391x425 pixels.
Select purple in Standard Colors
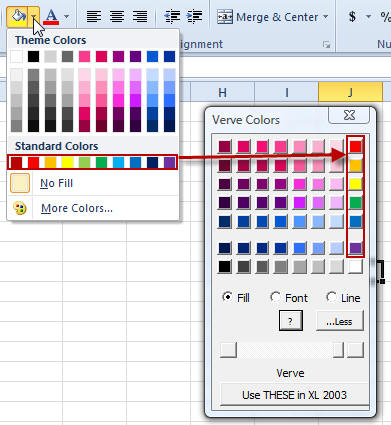170,162
